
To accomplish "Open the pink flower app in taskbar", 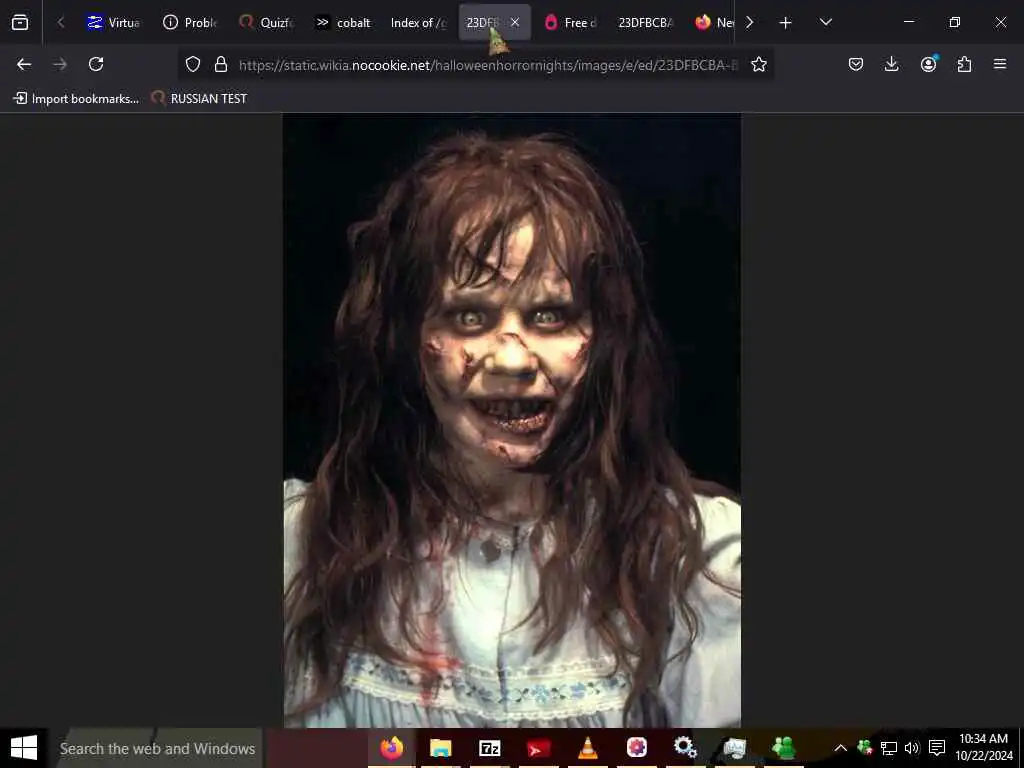I will (637, 748).
